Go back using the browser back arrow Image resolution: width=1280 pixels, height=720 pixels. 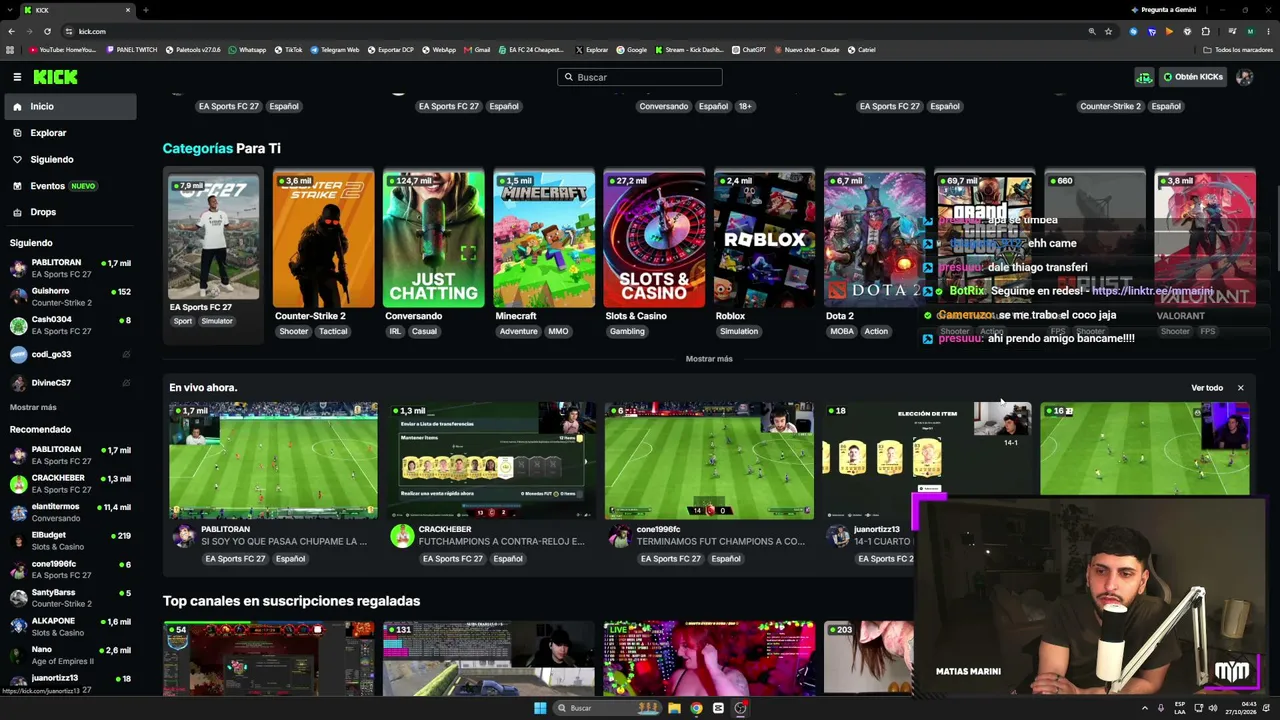[11, 31]
